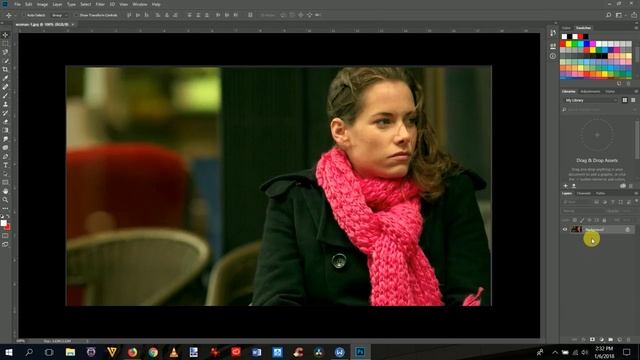
Task: Select the Eyedropper tool
Action: pyautogui.click(x=5, y=78)
